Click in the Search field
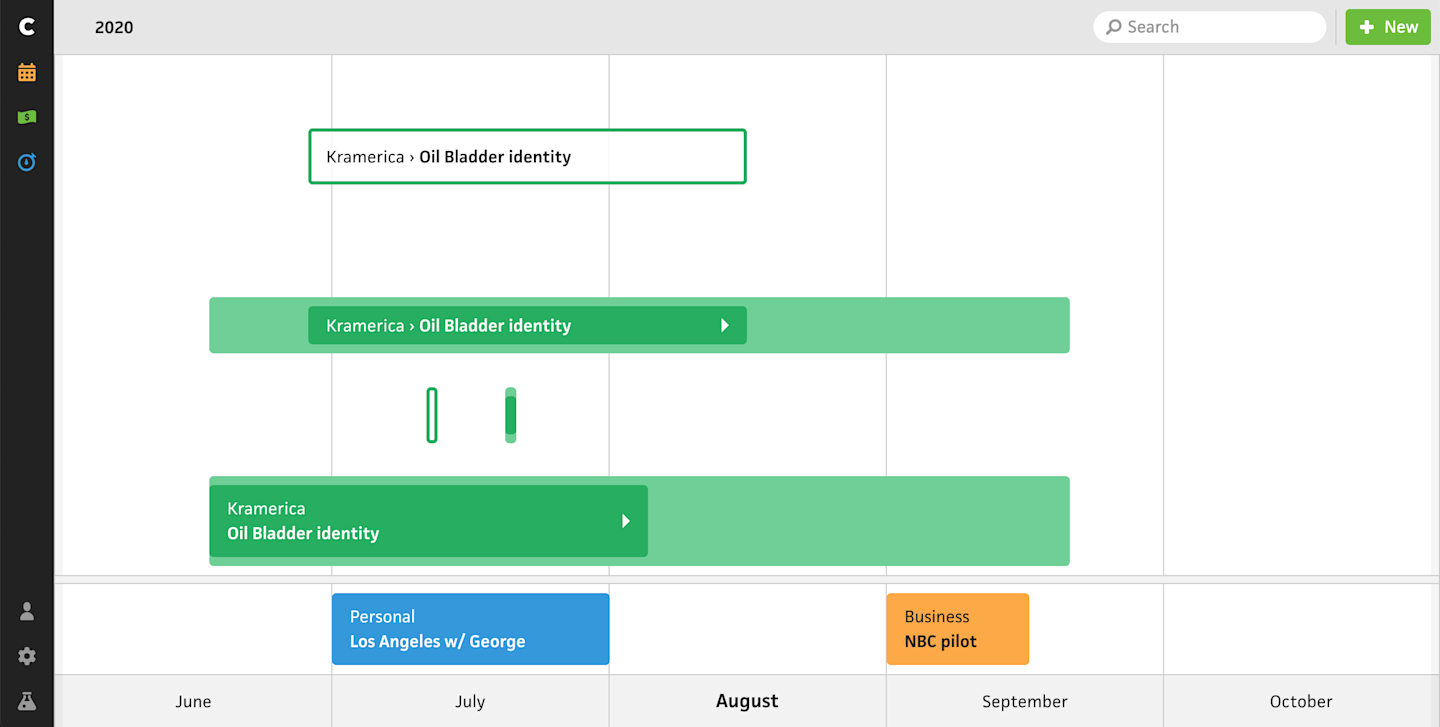 point(1210,27)
